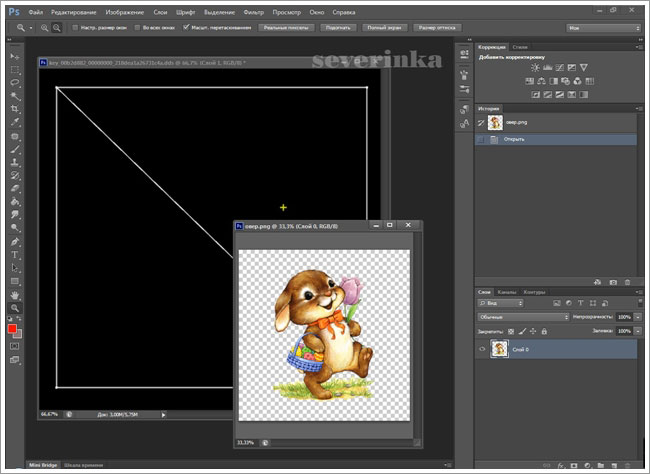
Task: Hide layer 'Слой 0' with the eye icon
Action: pyautogui.click(x=482, y=350)
